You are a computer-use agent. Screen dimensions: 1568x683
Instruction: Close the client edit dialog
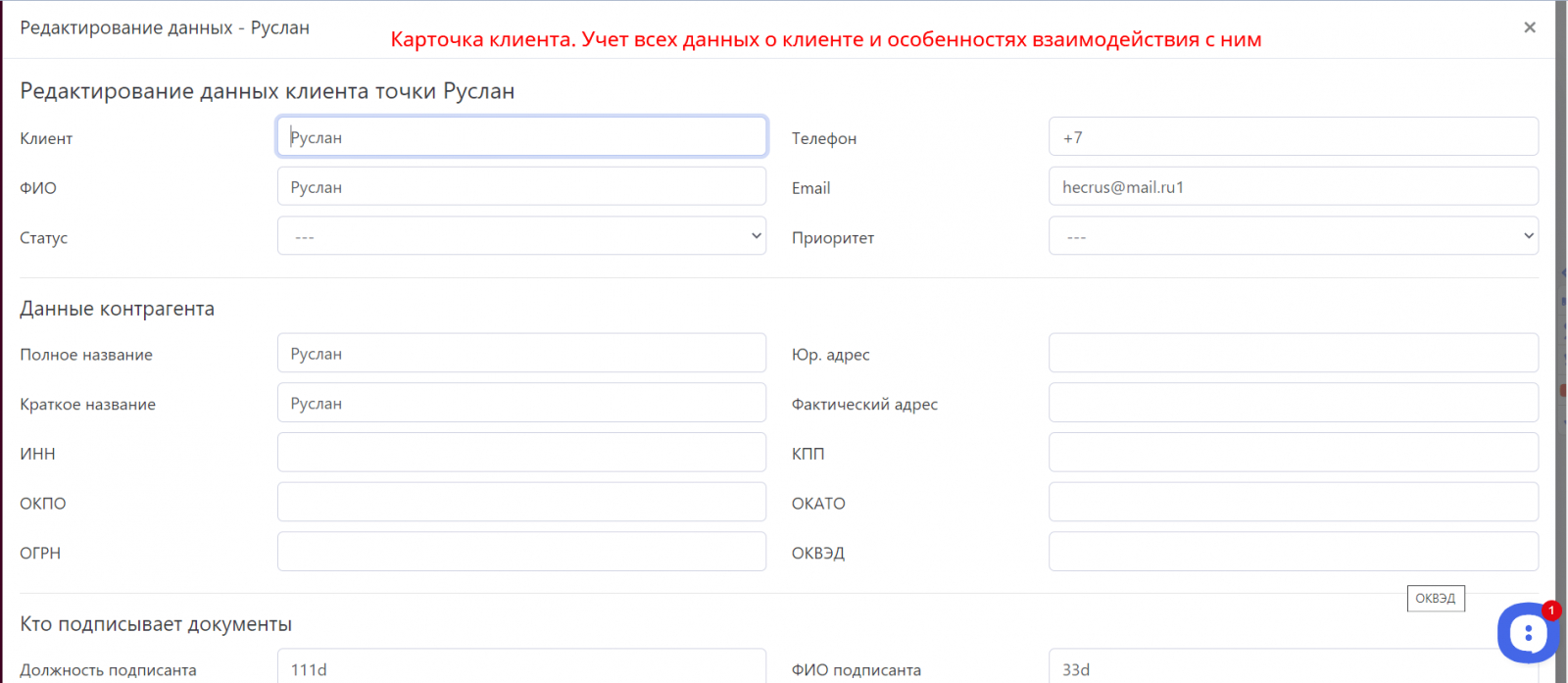[x=1529, y=27]
